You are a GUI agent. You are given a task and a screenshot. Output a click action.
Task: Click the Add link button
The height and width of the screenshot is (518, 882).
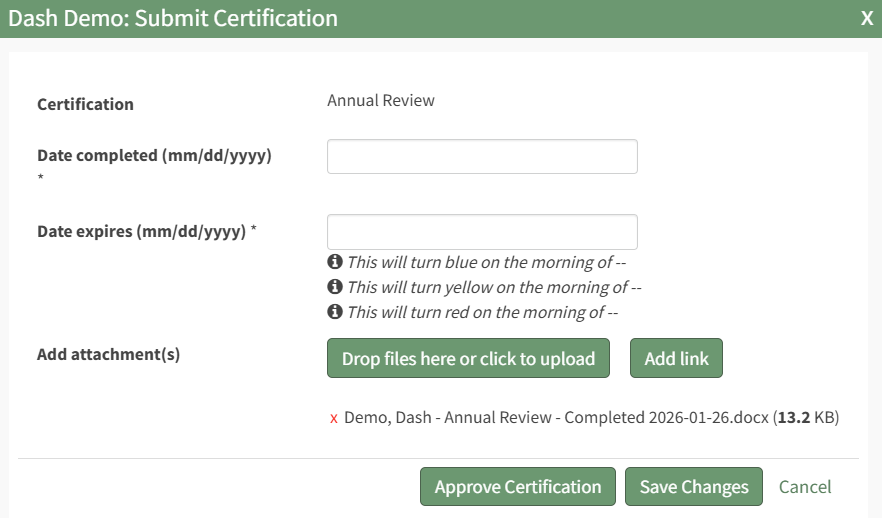(676, 359)
